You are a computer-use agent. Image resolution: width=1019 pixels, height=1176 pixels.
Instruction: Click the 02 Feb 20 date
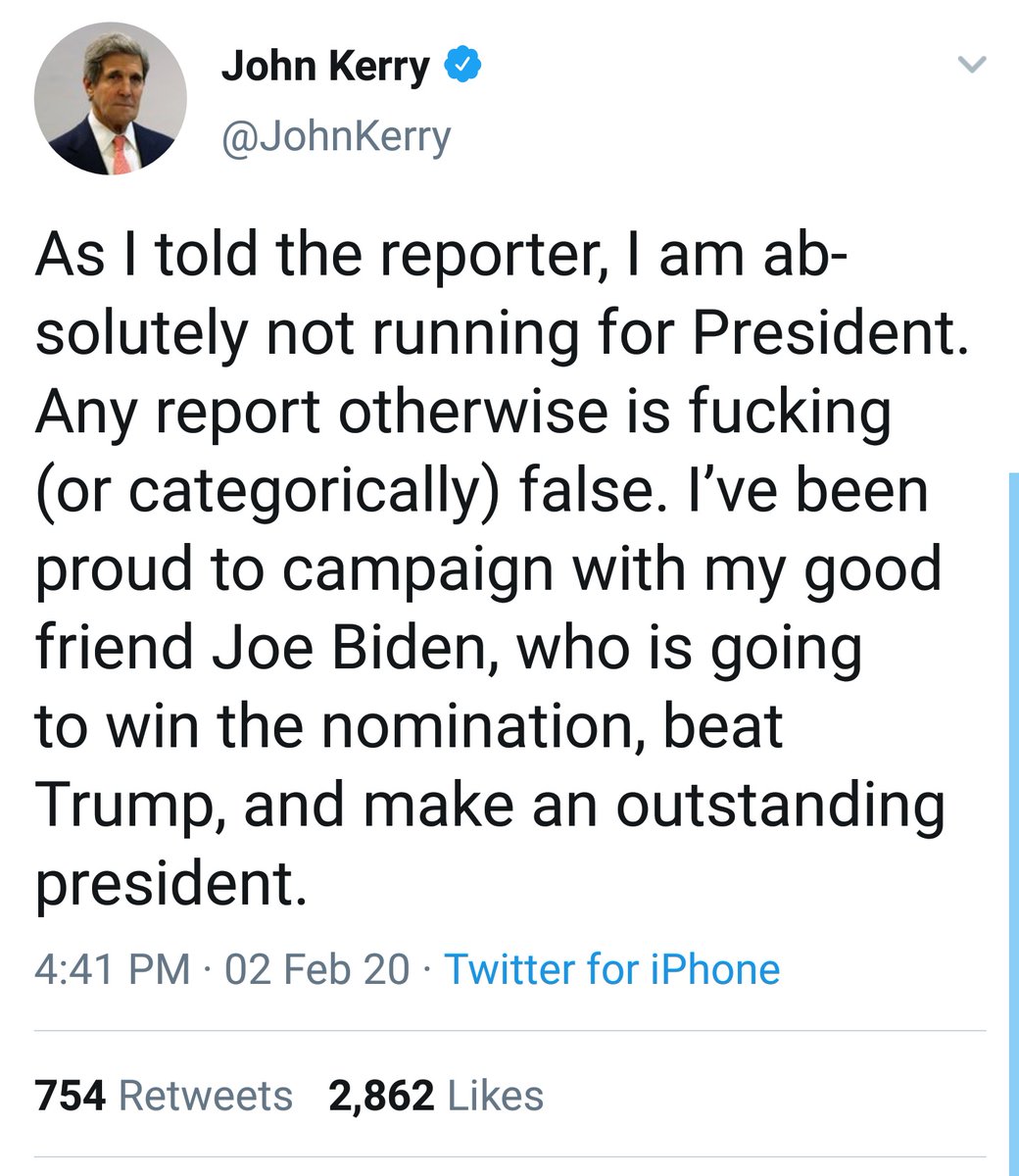point(316,969)
